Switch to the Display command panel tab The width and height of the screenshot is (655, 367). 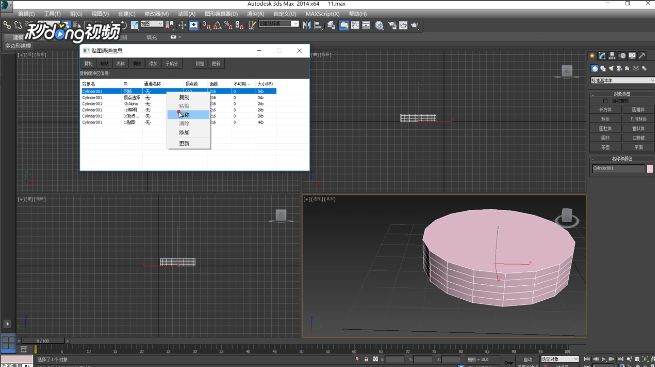point(632,56)
